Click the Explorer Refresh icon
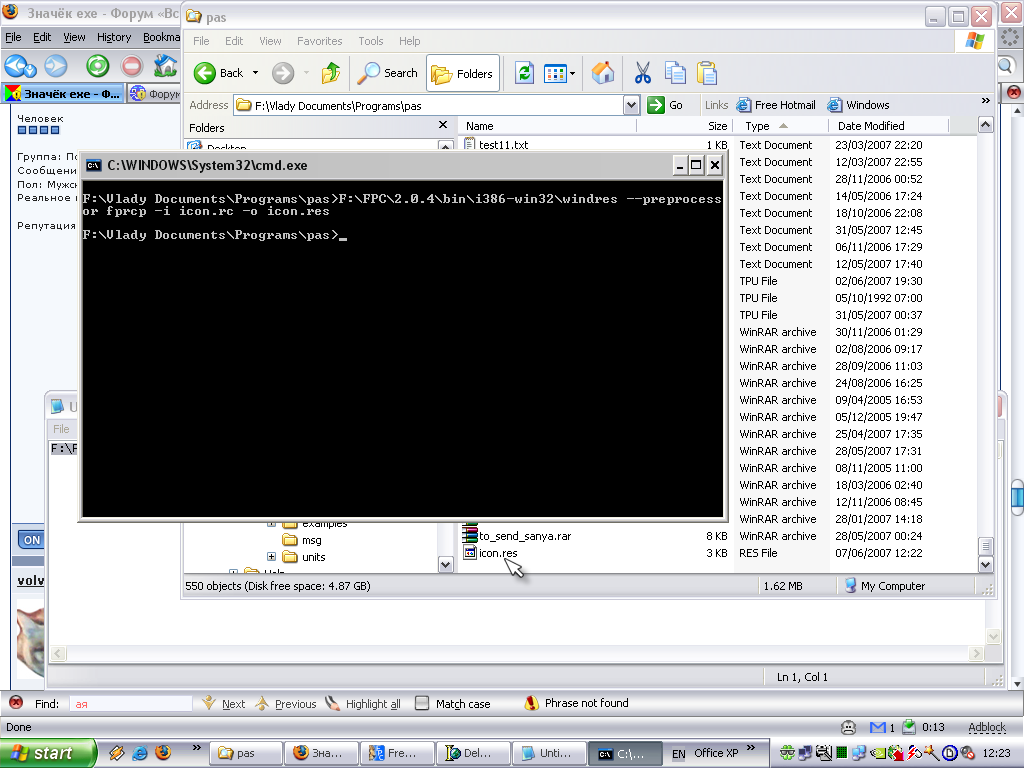This screenshot has width=1024, height=768. click(524, 73)
